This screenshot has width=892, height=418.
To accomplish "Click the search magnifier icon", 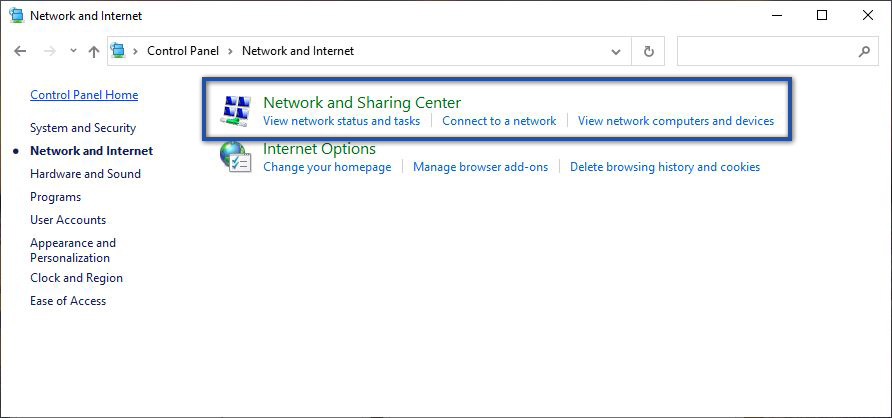I will (864, 51).
